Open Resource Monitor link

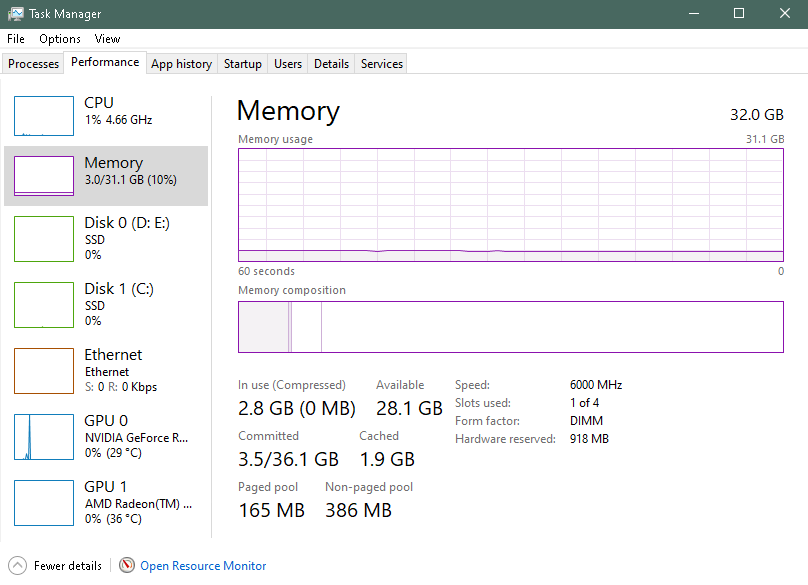(x=203, y=566)
